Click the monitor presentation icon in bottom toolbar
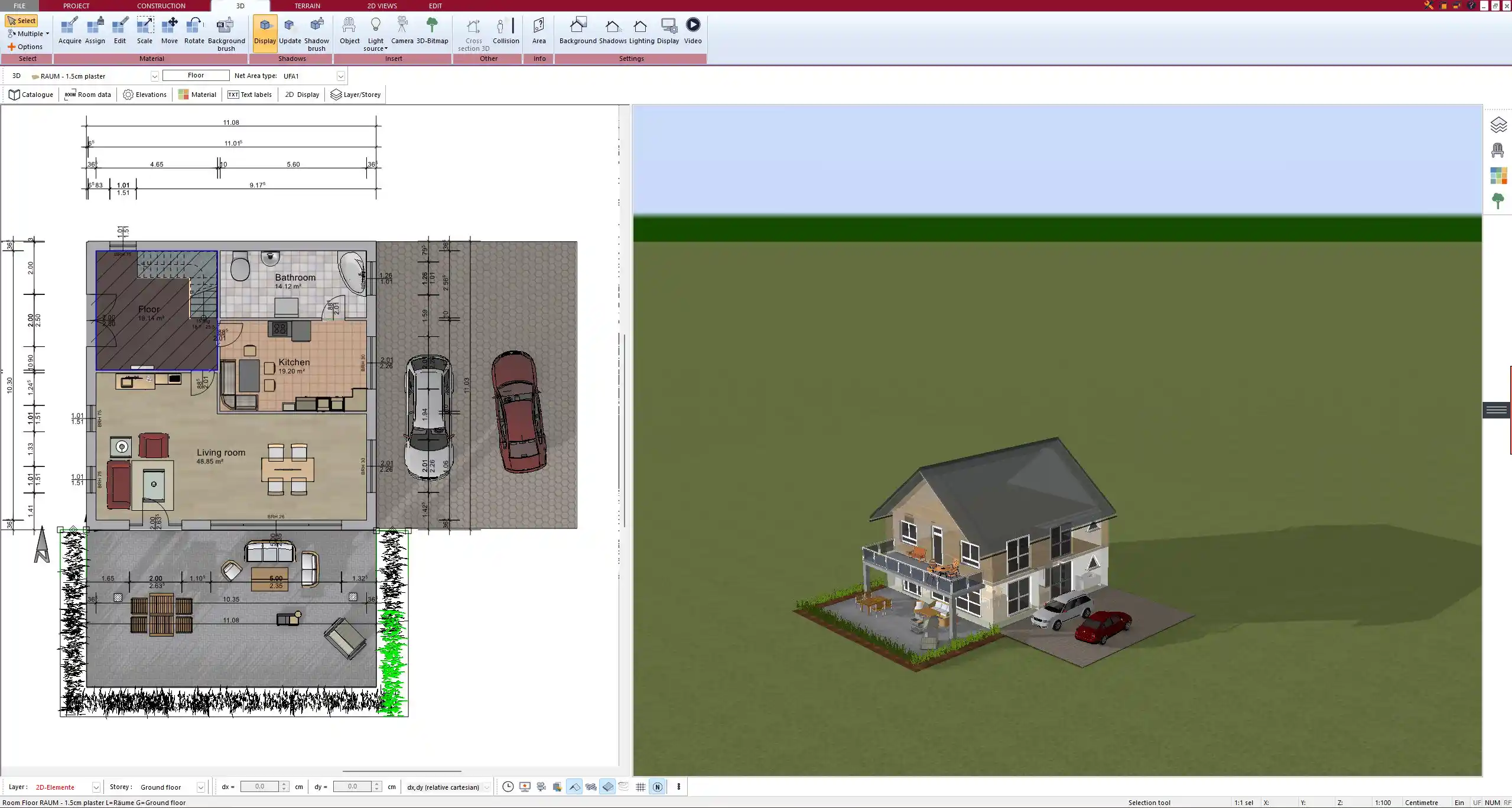1512x808 pixels. click(525, 787)
